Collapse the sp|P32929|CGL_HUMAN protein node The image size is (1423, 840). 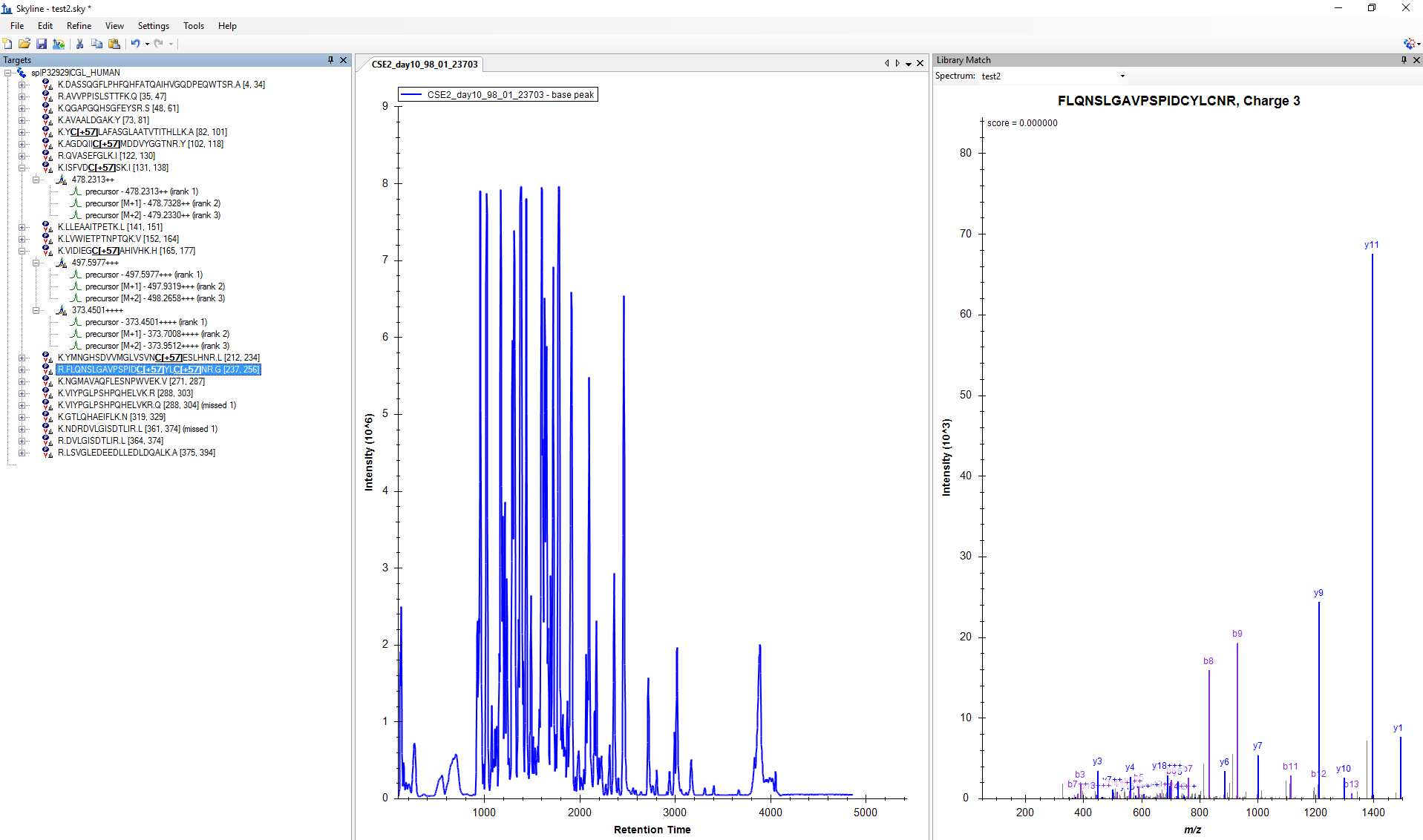[8, 73]
